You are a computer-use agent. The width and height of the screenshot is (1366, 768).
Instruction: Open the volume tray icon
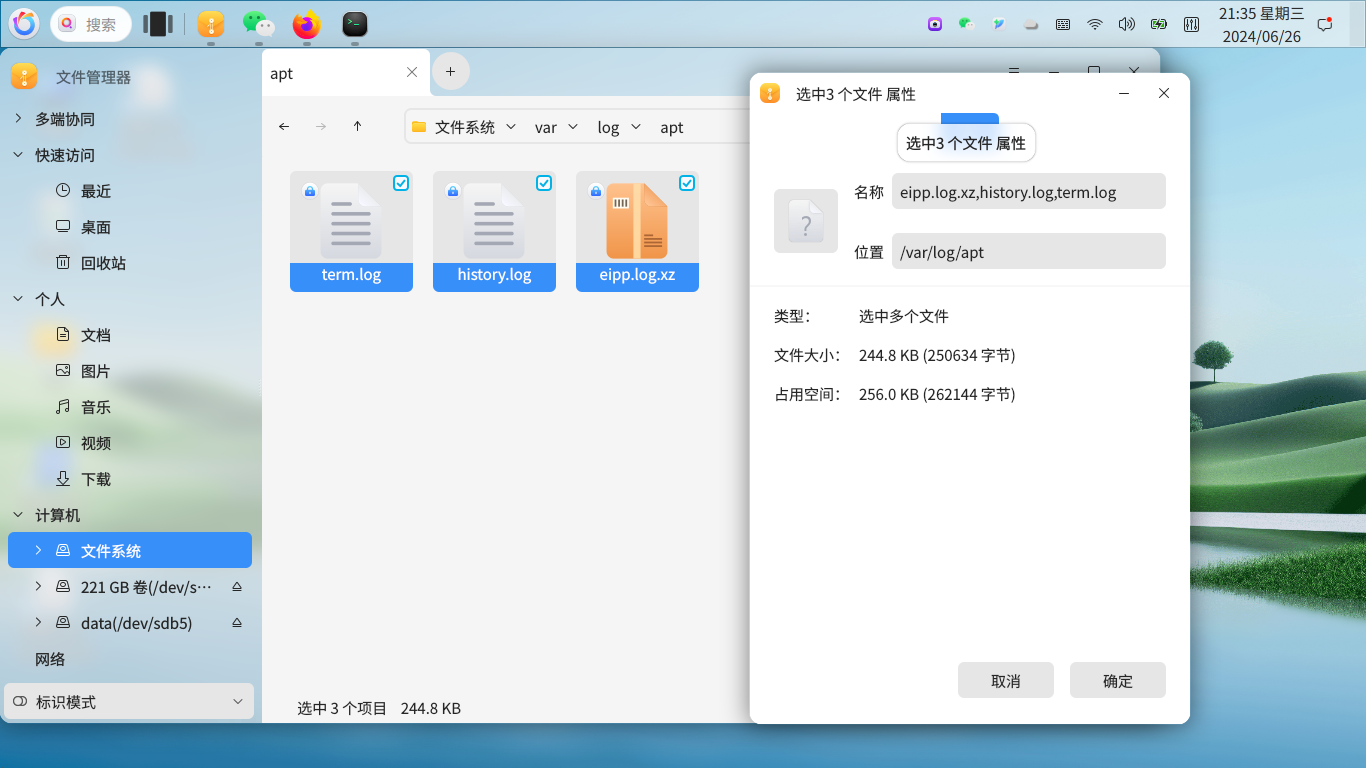[x=1127, y=24]
